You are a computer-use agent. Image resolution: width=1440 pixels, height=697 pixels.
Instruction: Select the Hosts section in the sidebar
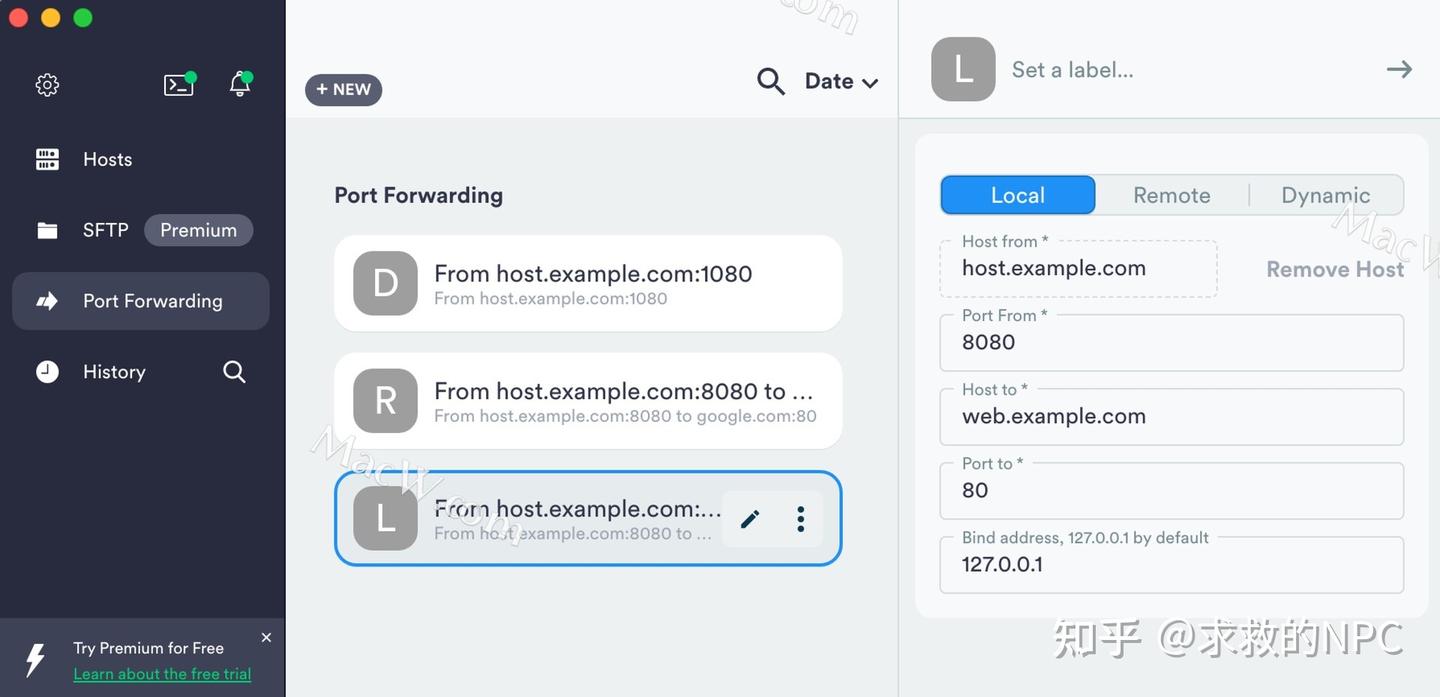(107, 159)
